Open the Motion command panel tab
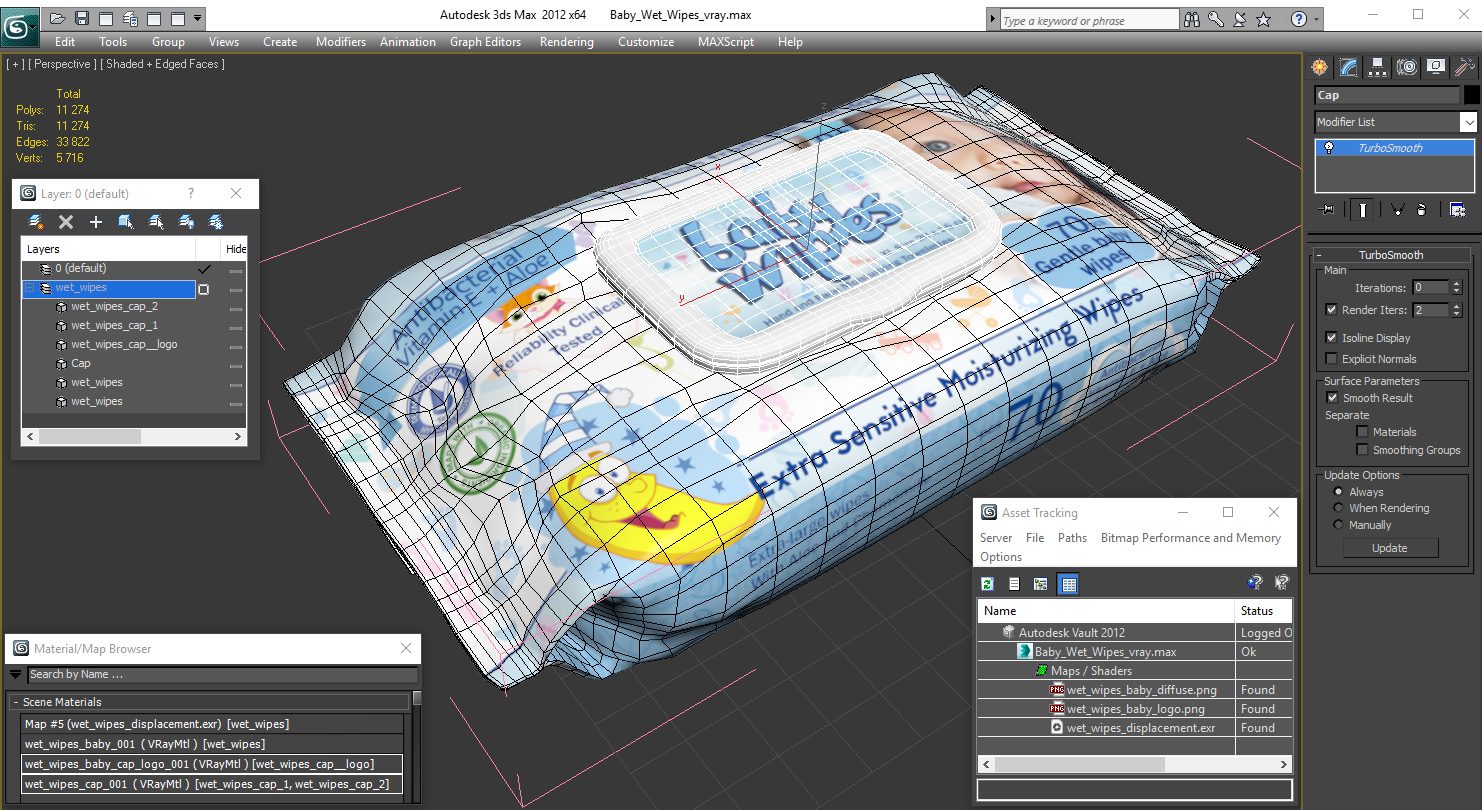Screen dimensions: 1482x810 pos(1407,67)
